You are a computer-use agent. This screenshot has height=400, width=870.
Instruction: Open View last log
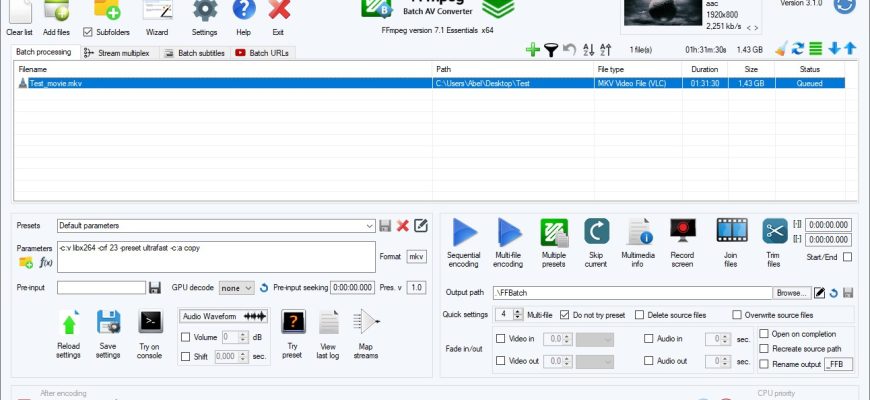pos(328,322)
